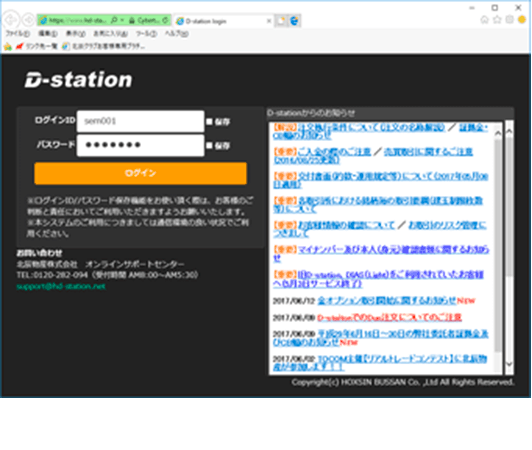Click the Edge icon next to new tab button
The width and height of the screenshot is (532, 450).
point(294,21)
